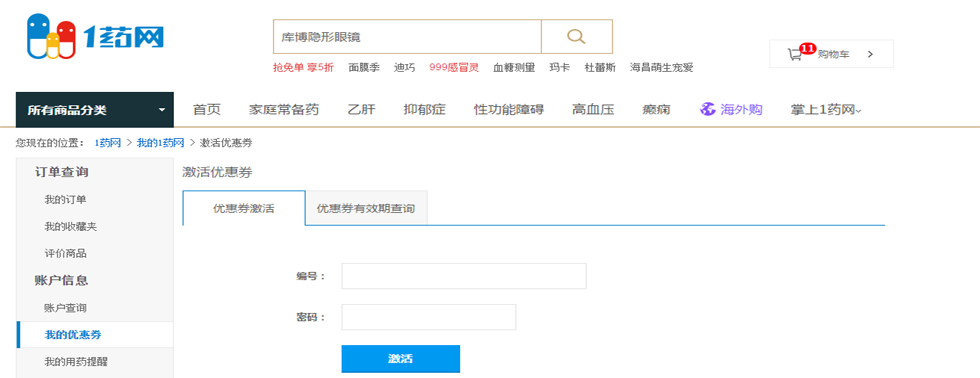980x378 pixels.
Task: Expand the 所有商品分类 dropdown
Action: coord(94,110)
